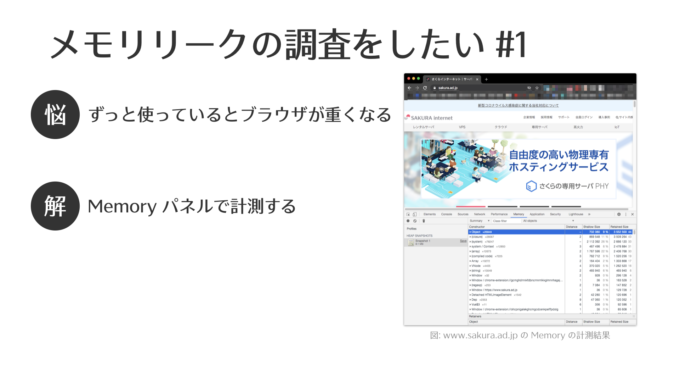This screenshot has width=680, height=383.
Task: Expand the (closure) constructor row
Action: (470, 237)
